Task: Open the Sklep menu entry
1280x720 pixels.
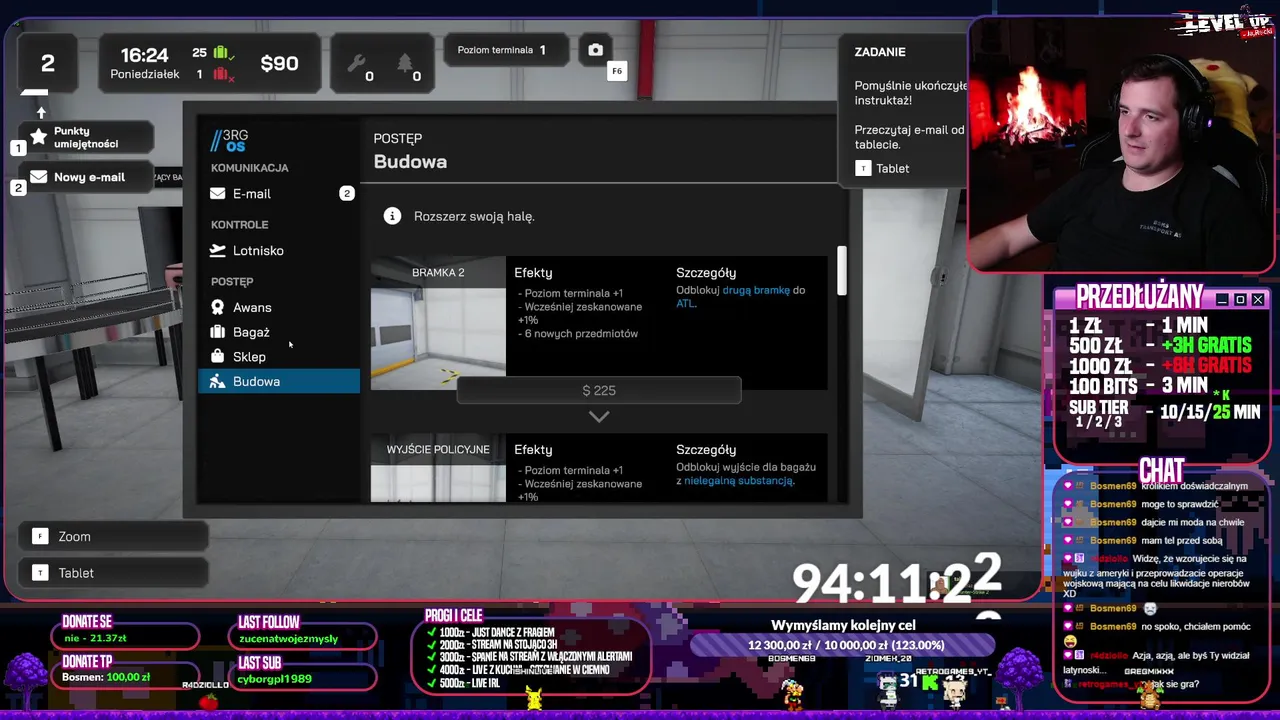Action: pos(279,356)
